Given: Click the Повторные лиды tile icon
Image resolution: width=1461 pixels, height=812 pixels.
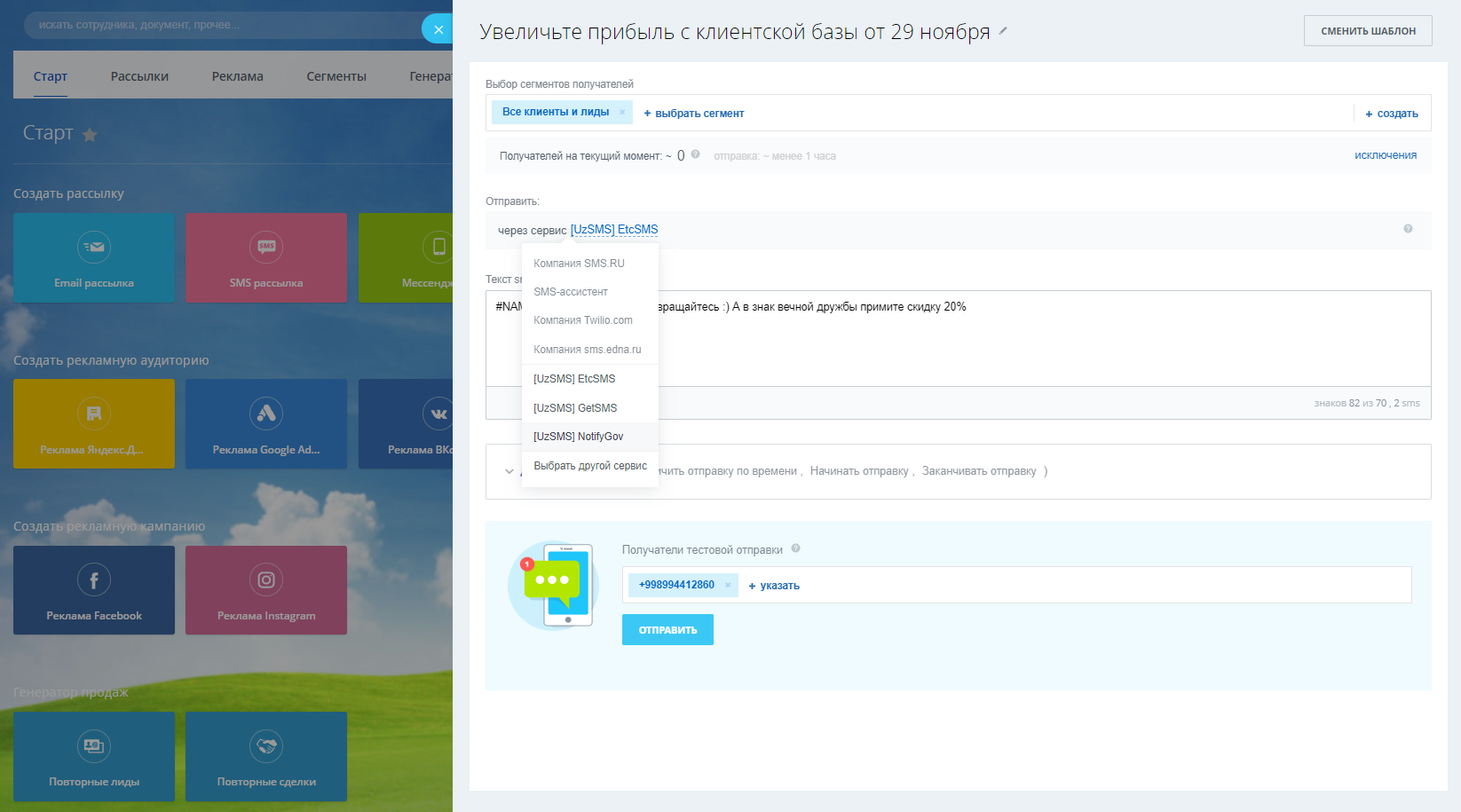Looking at the screenshot, I should tap(94, 745).
